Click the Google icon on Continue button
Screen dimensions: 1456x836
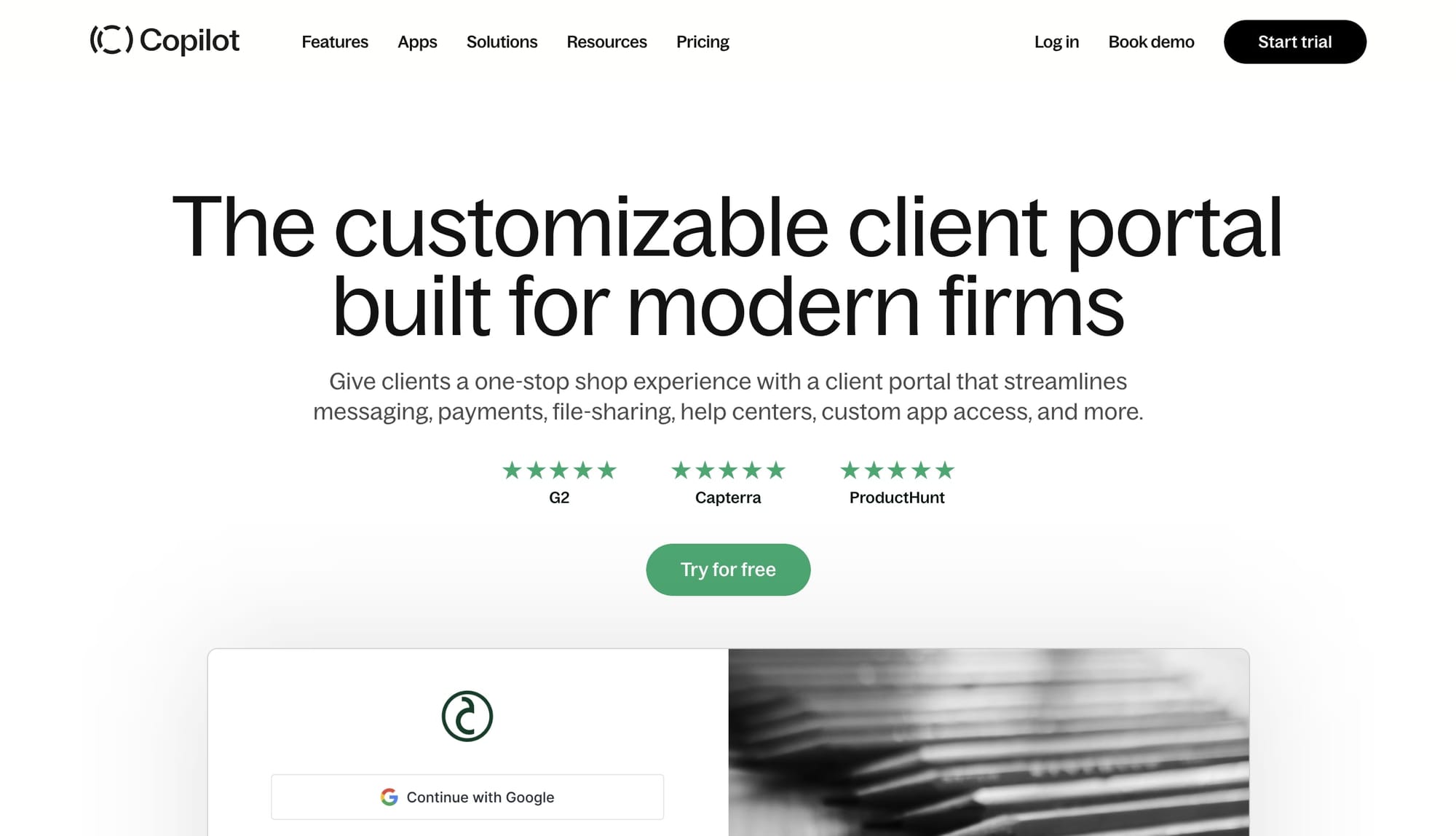click(389, 797)
